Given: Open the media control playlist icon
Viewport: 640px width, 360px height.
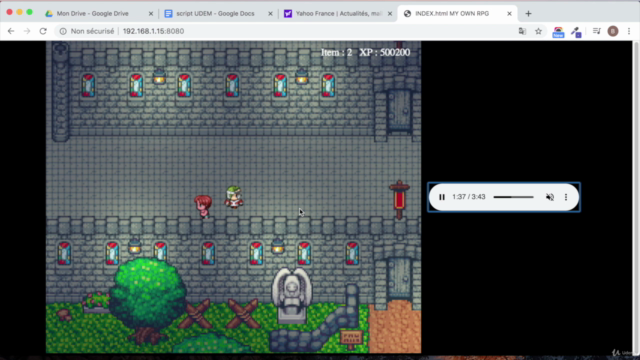Looking at the screenshot, I should [x=596, y=31].
